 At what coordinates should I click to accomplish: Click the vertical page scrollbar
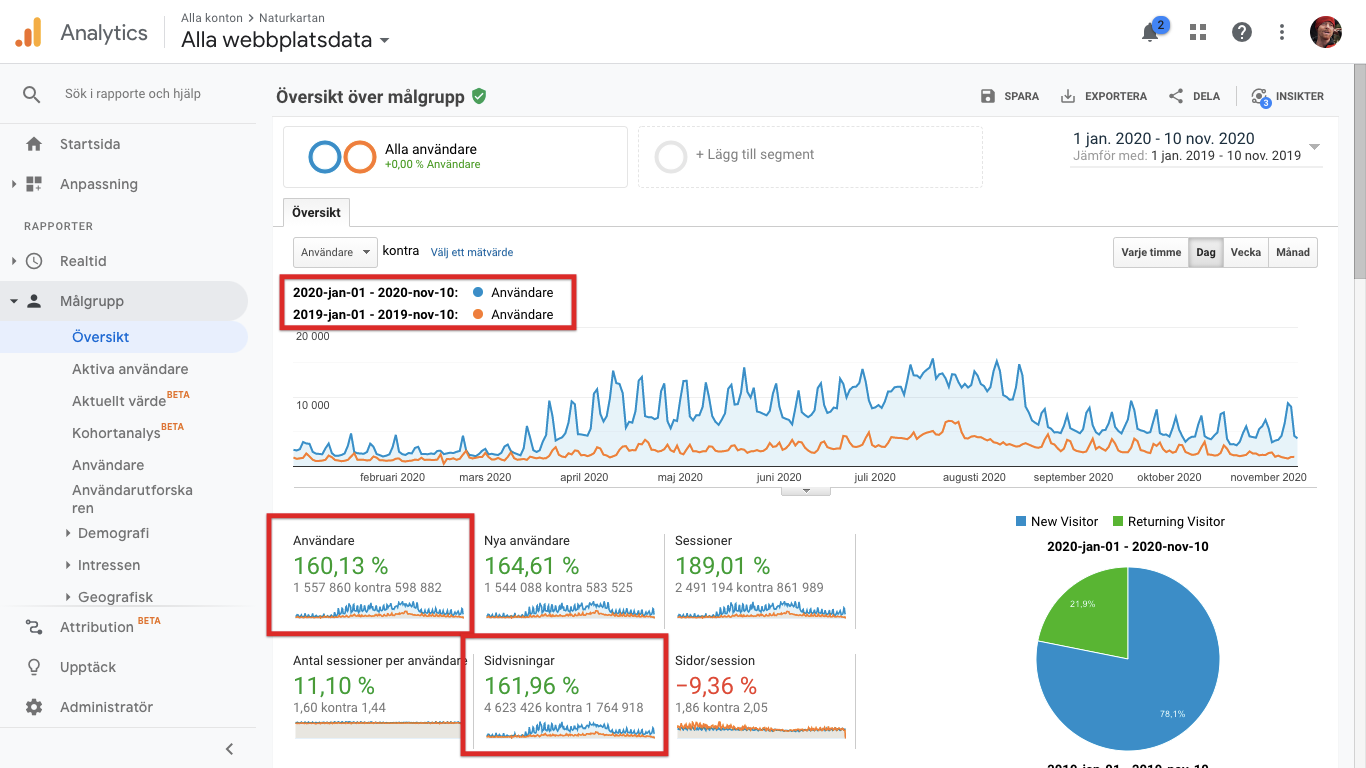(x=1358, y=170)
